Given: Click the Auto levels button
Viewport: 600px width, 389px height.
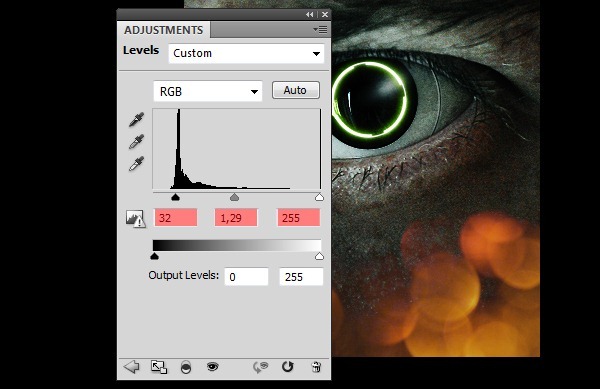Looking at the screenshot, I should 295,90.
